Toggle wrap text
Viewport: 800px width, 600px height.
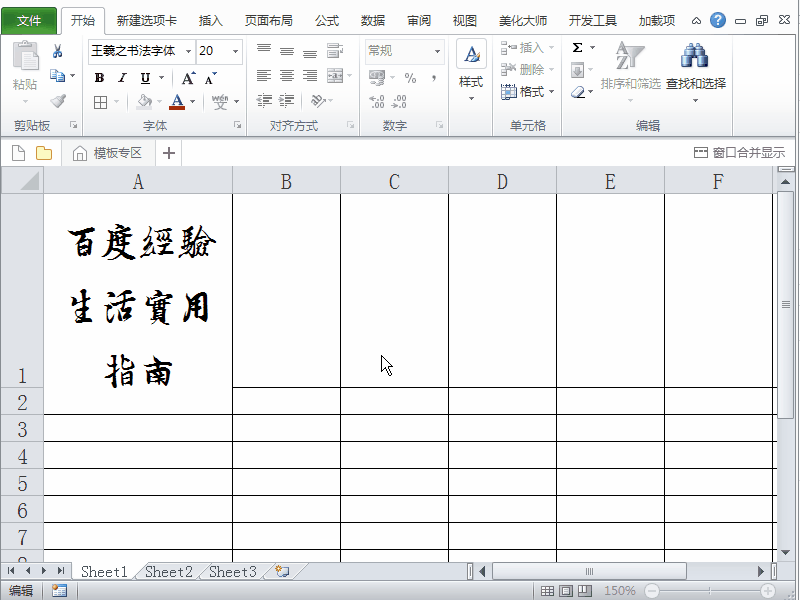(x=335, y=51)
